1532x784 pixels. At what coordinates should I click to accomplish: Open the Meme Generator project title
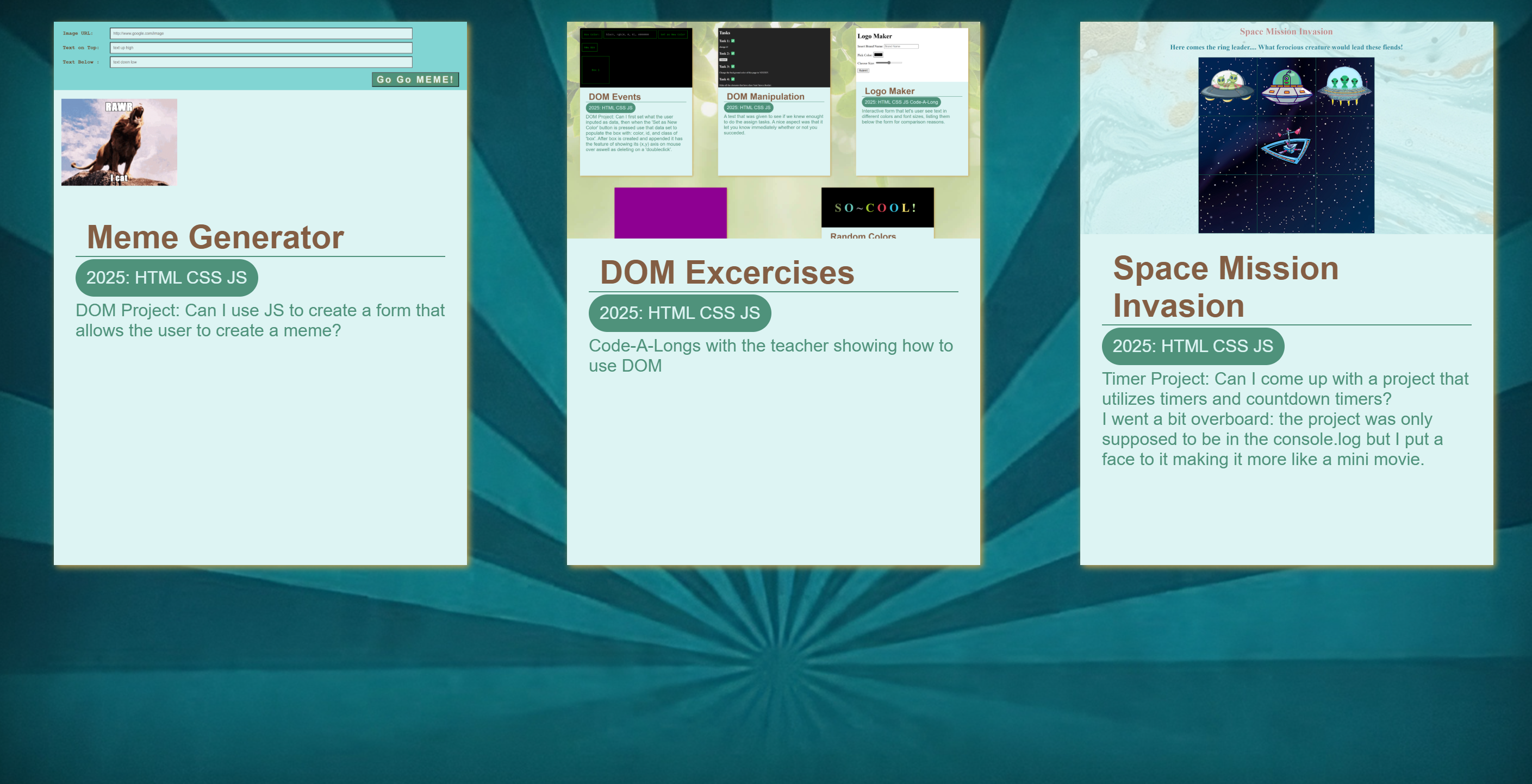pos(215,237)
